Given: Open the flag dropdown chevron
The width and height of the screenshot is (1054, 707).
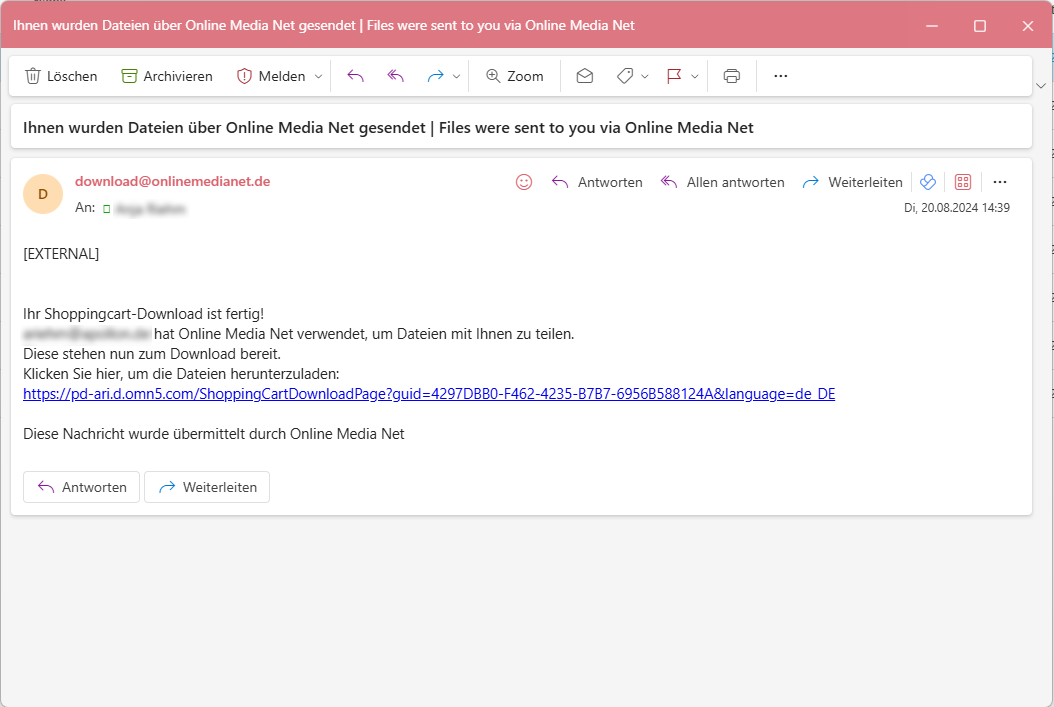Looking at the screenshot, I should click(695, 75).
